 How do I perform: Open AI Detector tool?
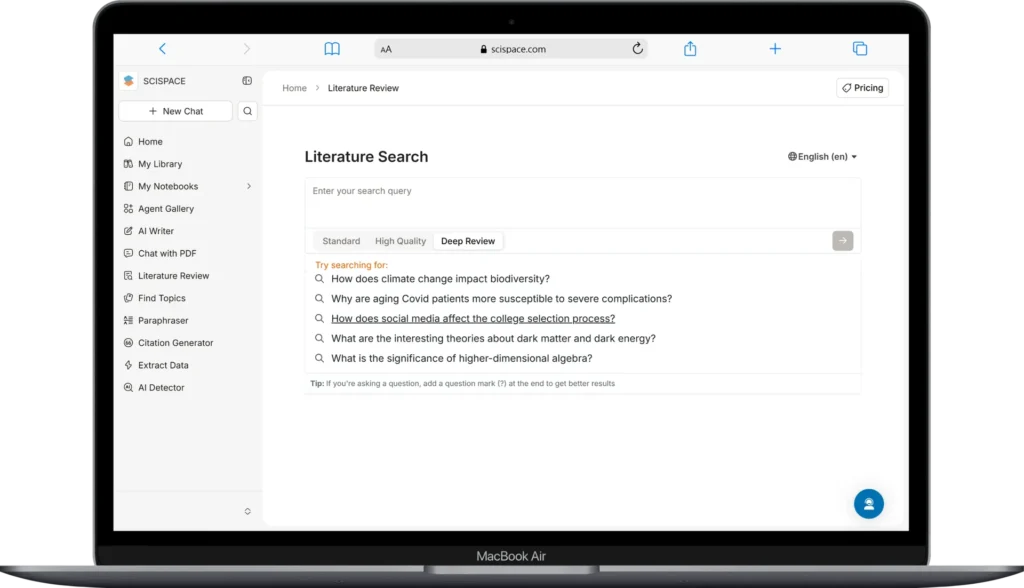161,387
